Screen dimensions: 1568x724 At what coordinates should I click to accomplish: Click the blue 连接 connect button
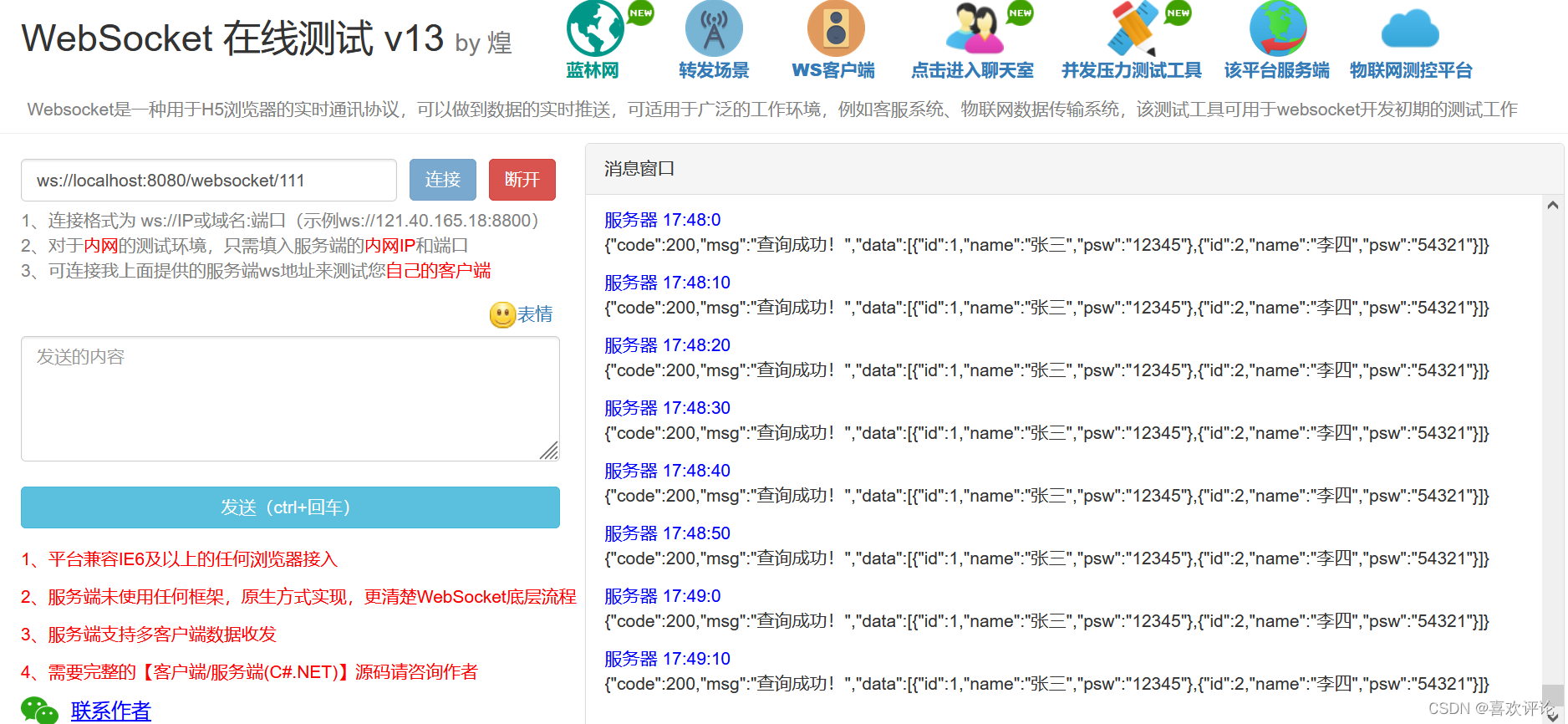[x=443, y=180]
